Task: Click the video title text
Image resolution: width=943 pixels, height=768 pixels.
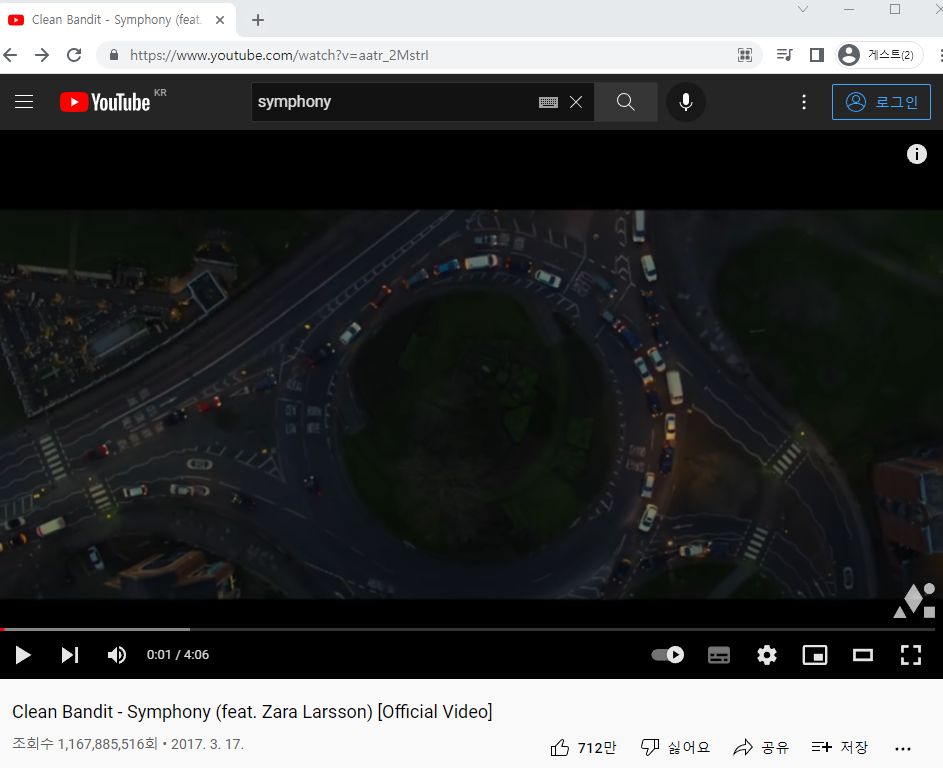Action: pyautogui.click(x=252, y=711)
